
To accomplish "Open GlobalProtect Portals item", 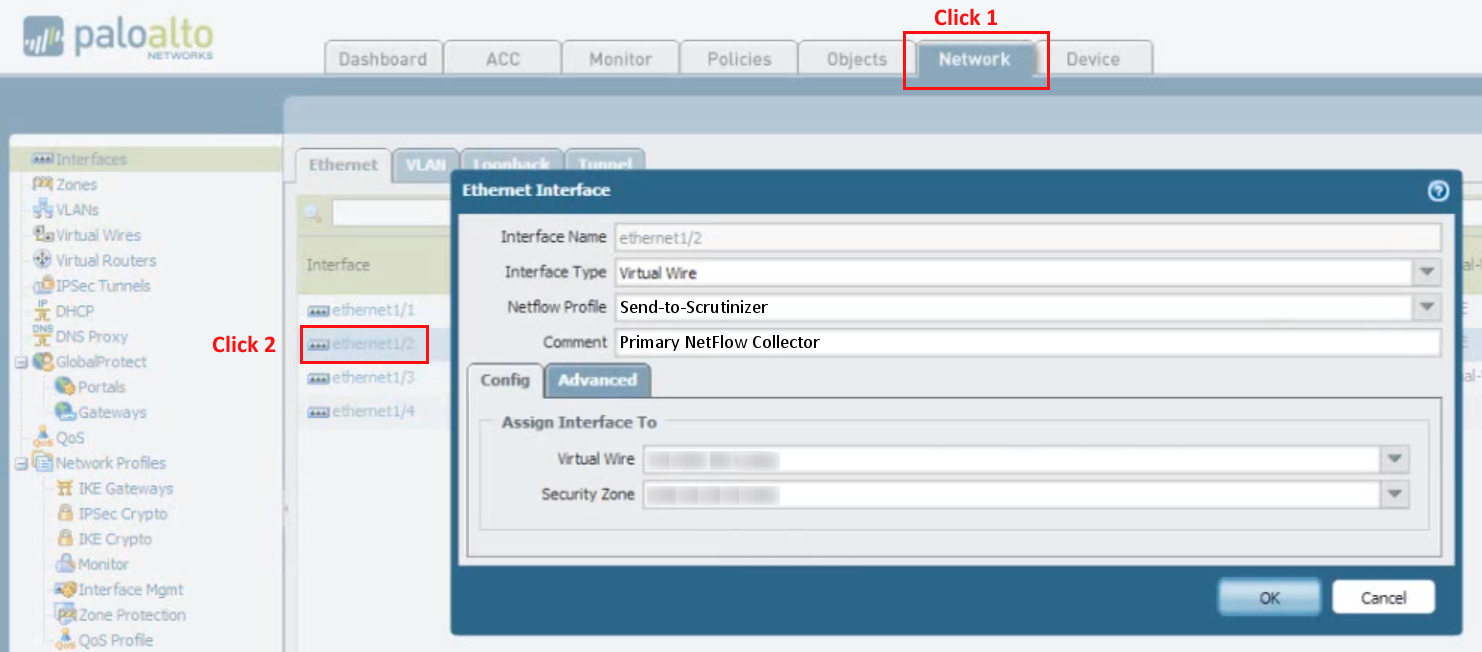I will 101,387.
